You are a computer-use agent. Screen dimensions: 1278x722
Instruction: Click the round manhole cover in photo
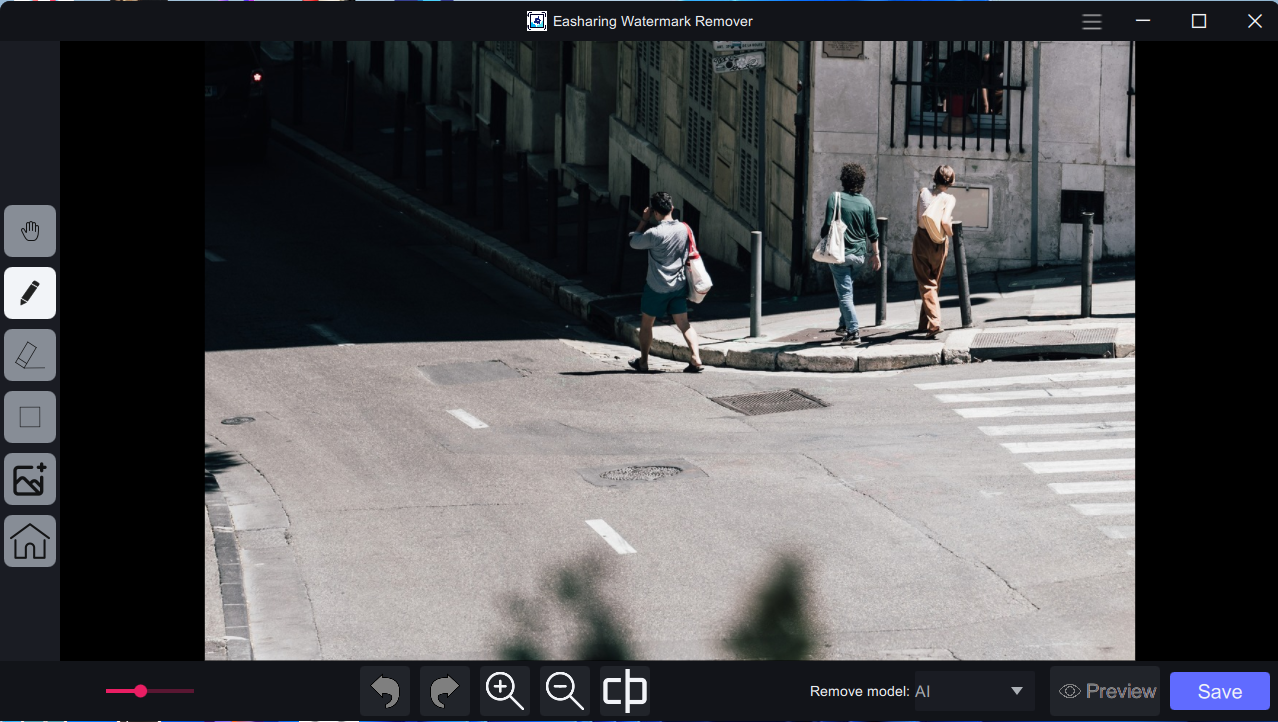pos(640,473)
